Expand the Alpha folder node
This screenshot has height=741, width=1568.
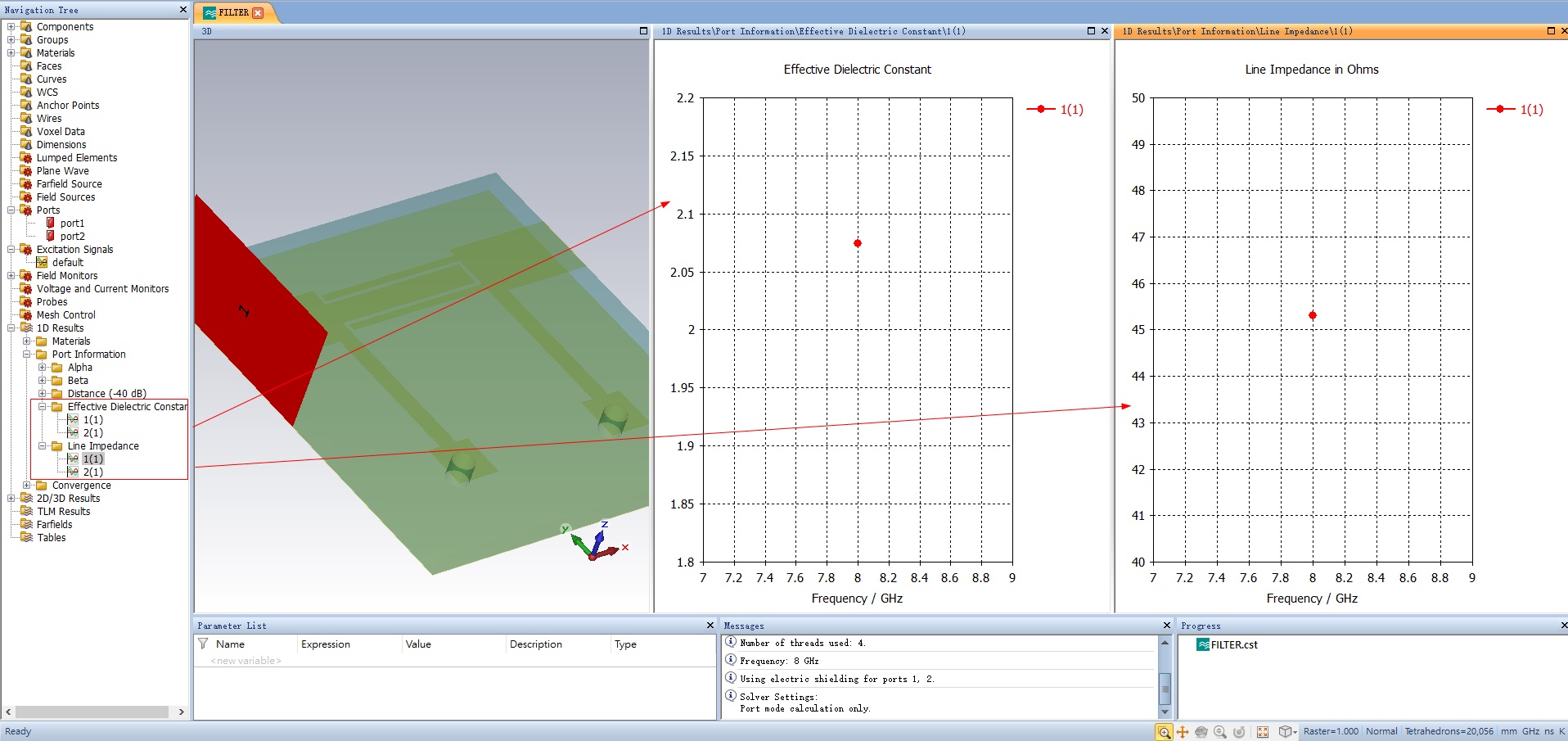click(x=43, y=368)
